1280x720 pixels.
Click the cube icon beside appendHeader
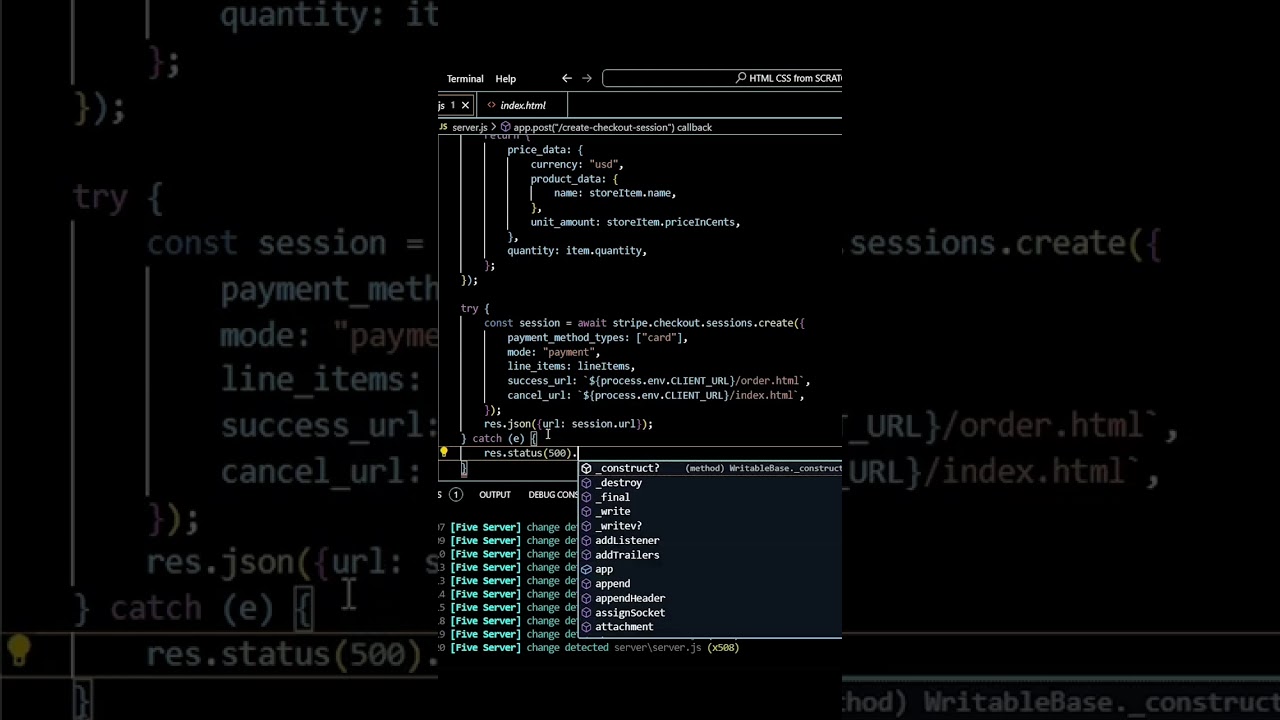586,598
